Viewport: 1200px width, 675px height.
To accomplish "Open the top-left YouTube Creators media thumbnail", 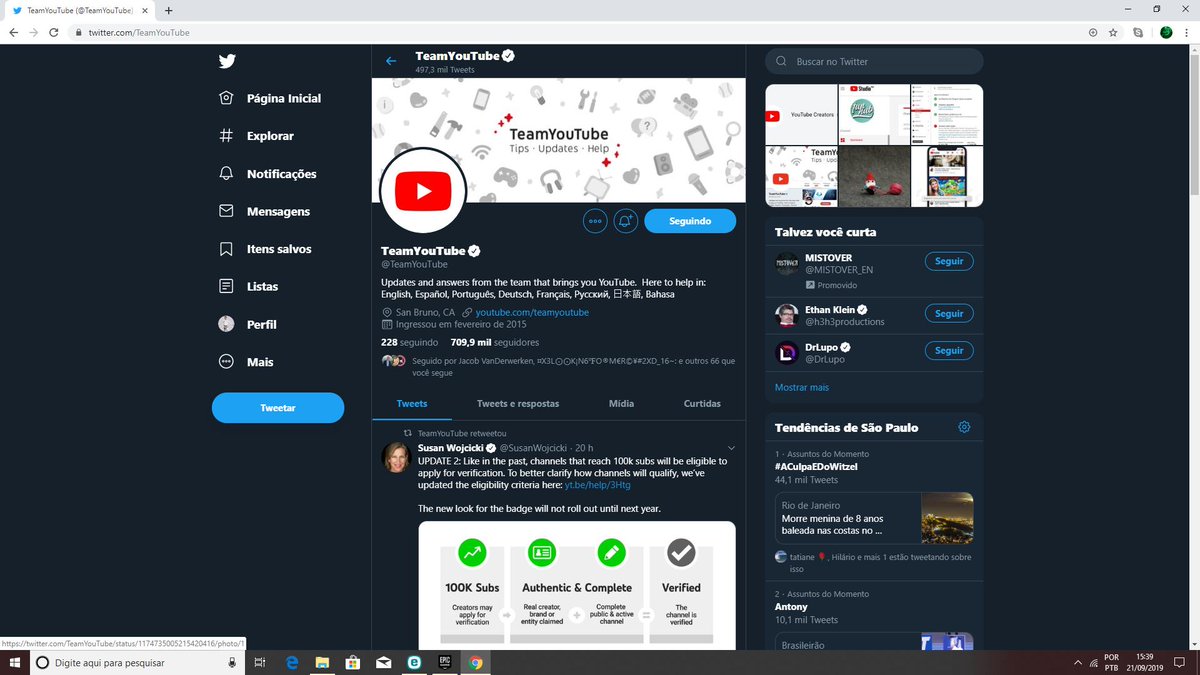I will [801, 115].
